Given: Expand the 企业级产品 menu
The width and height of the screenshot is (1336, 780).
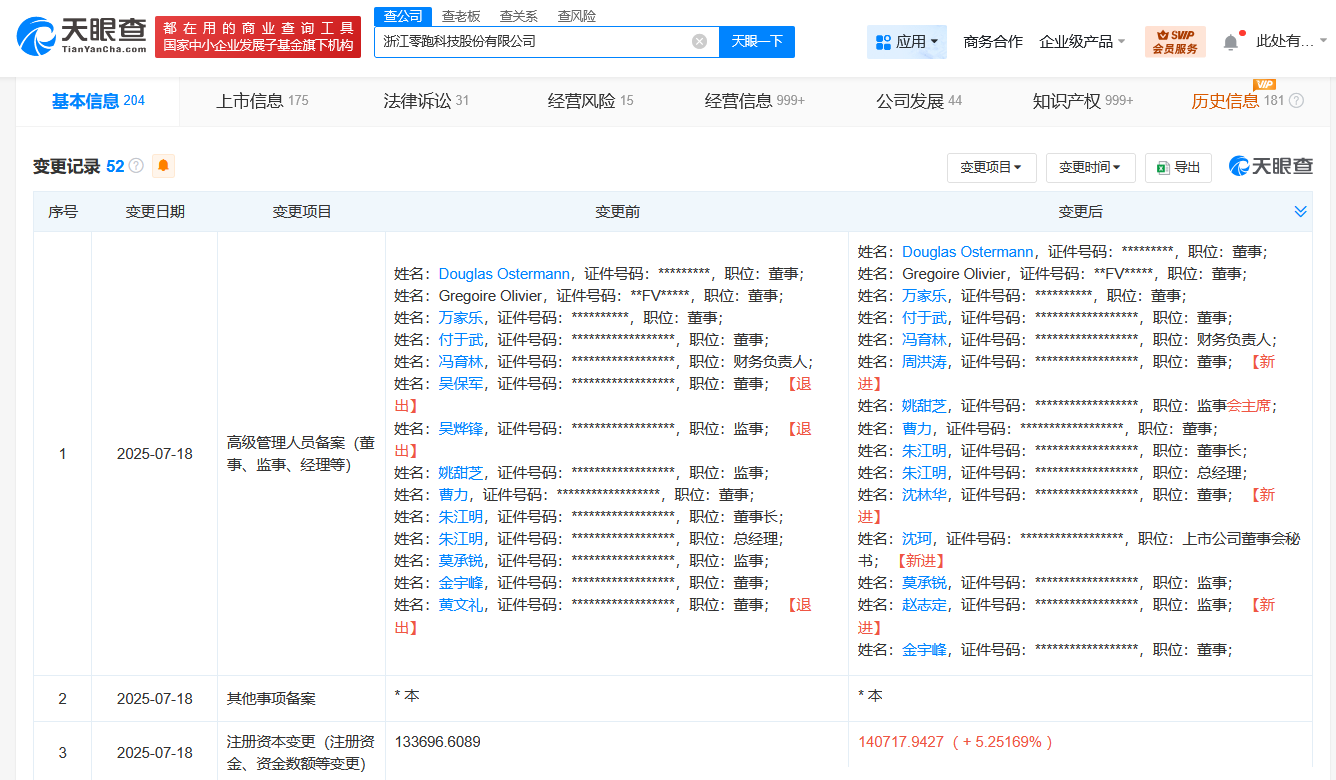Looking at the screenshot, I should [x=1082, y=42].
